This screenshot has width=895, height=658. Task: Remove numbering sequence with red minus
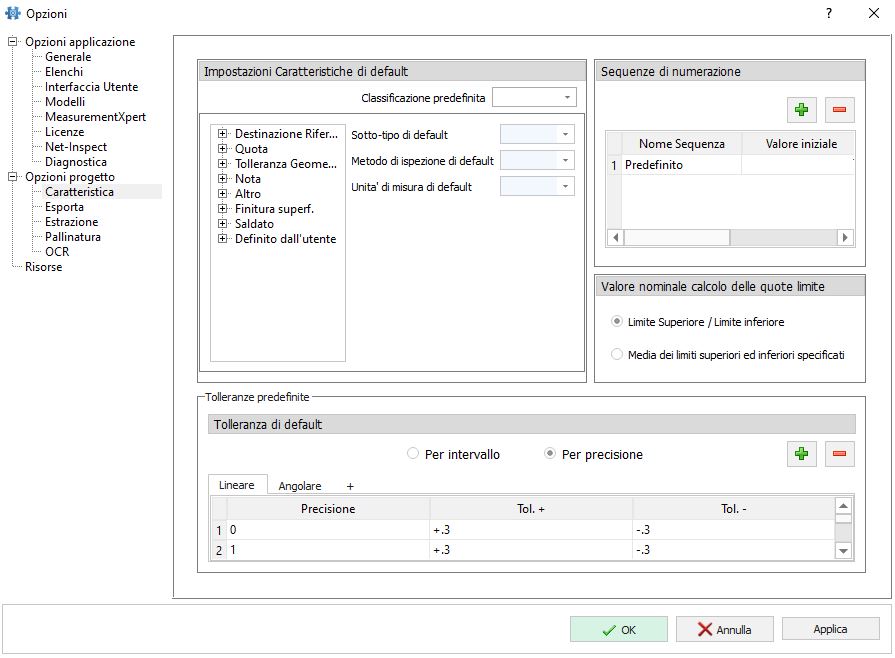(x=839, y=110)
